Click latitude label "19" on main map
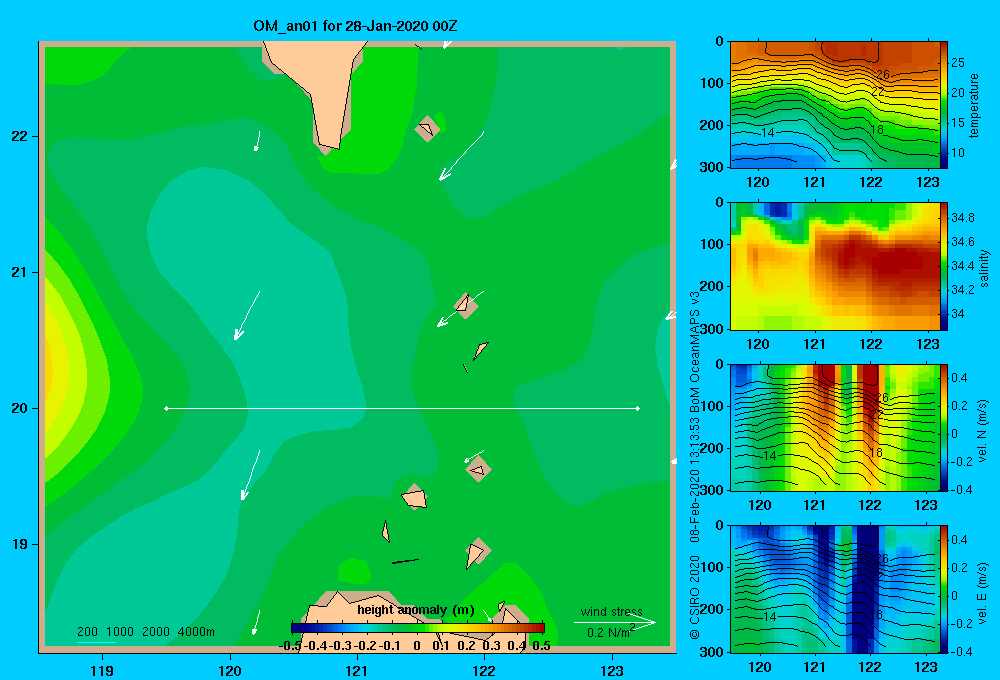The height and width of the screenshot is (680, 1000). [20, 544]
